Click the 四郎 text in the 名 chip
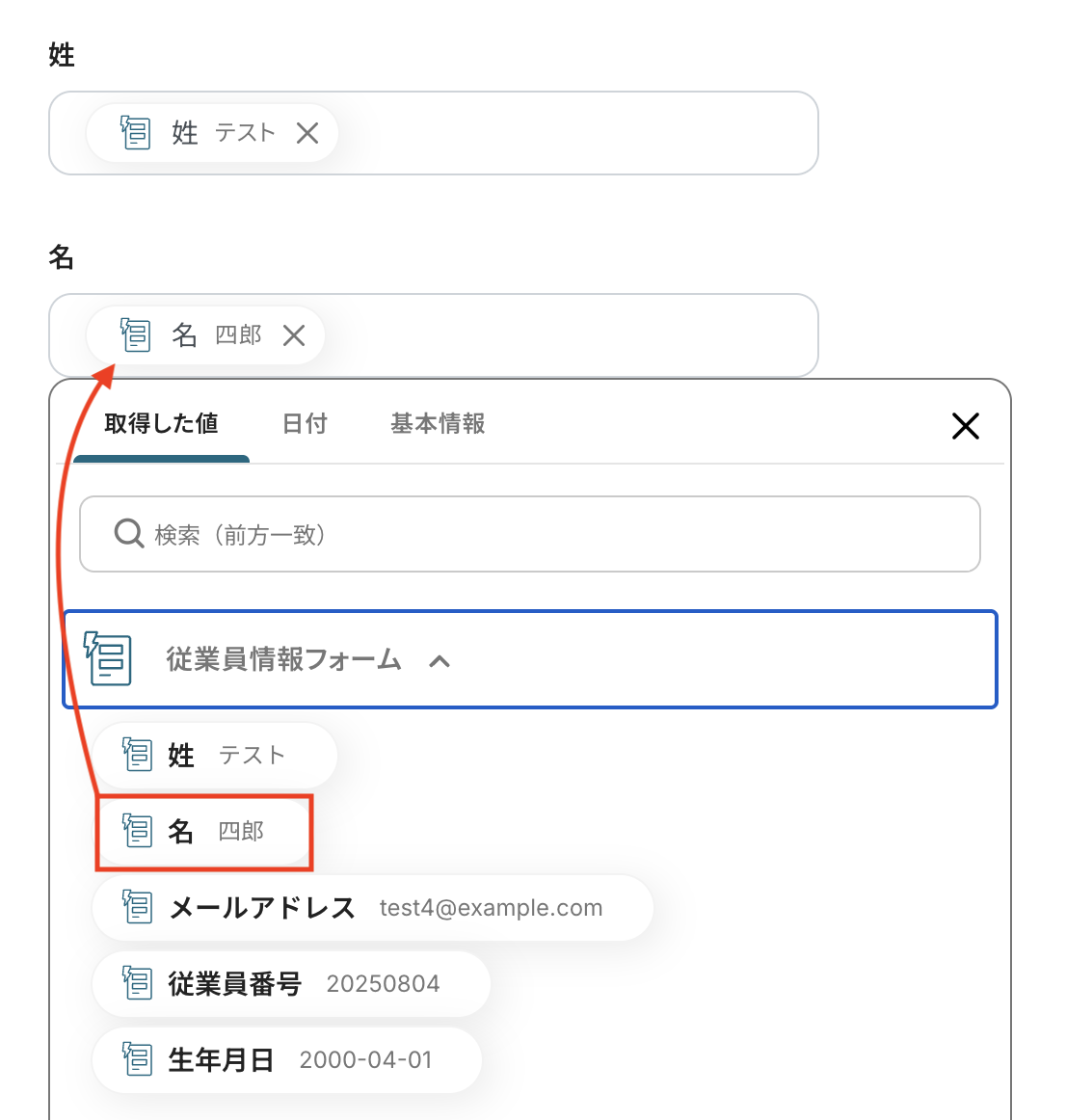Viewport: 1066px width, 1120px height. [x=239, y=335]
